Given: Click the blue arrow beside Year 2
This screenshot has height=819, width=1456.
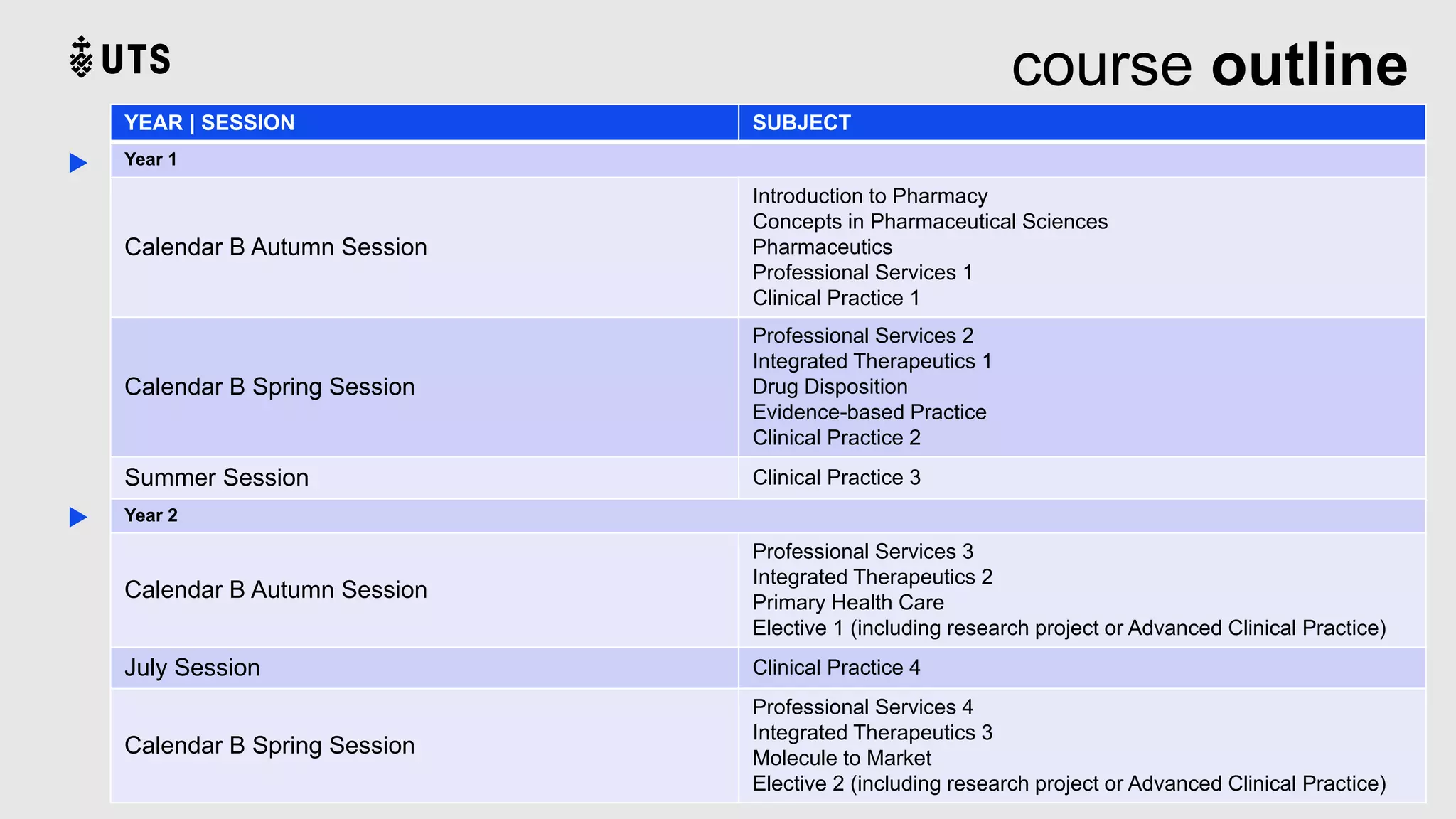Looking at the screenshot, I should (x=78, y=517).
